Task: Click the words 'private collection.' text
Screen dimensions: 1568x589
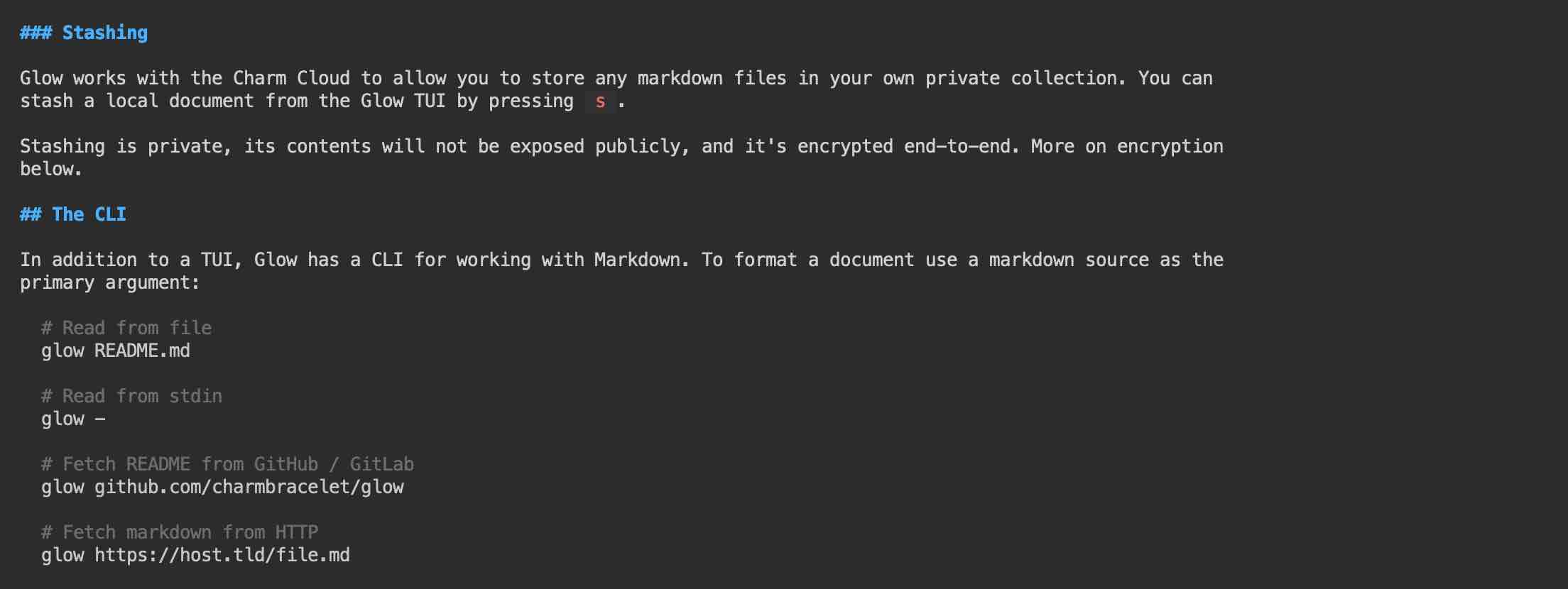Action: click(x=1026, y=78)
